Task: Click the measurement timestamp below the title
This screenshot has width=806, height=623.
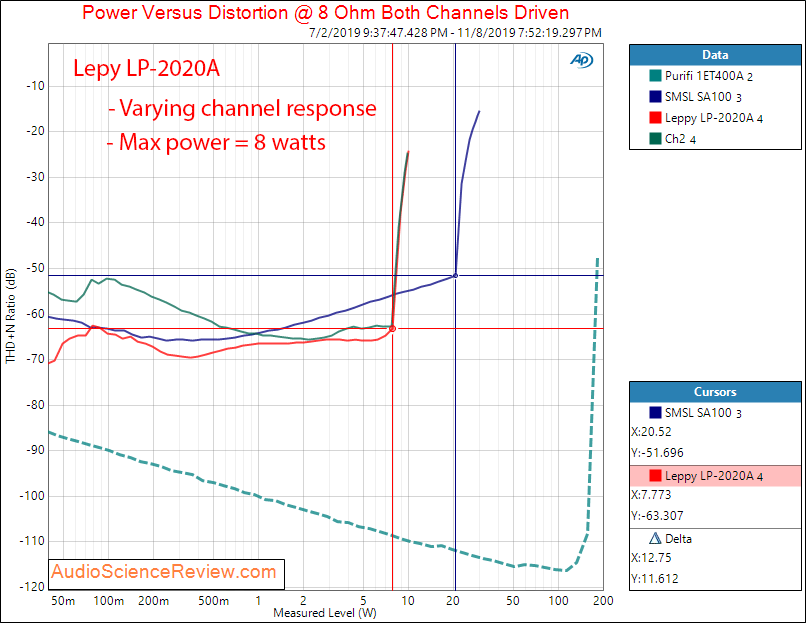Action: (x=455, y=33)
